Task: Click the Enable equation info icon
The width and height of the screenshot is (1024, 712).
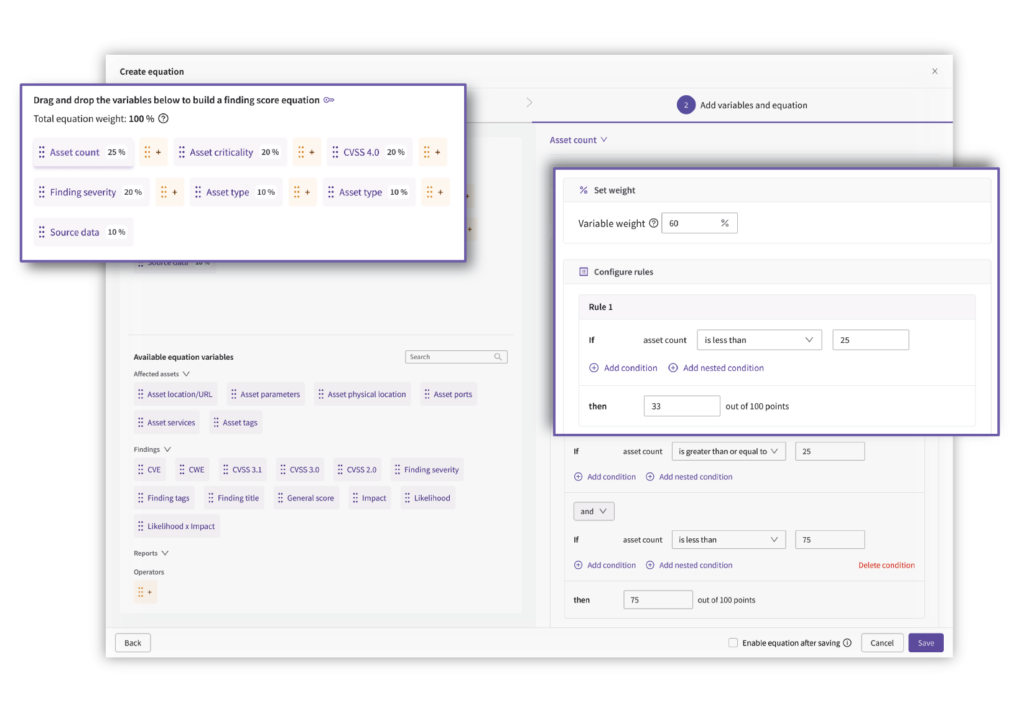Action: click(847, 643)
